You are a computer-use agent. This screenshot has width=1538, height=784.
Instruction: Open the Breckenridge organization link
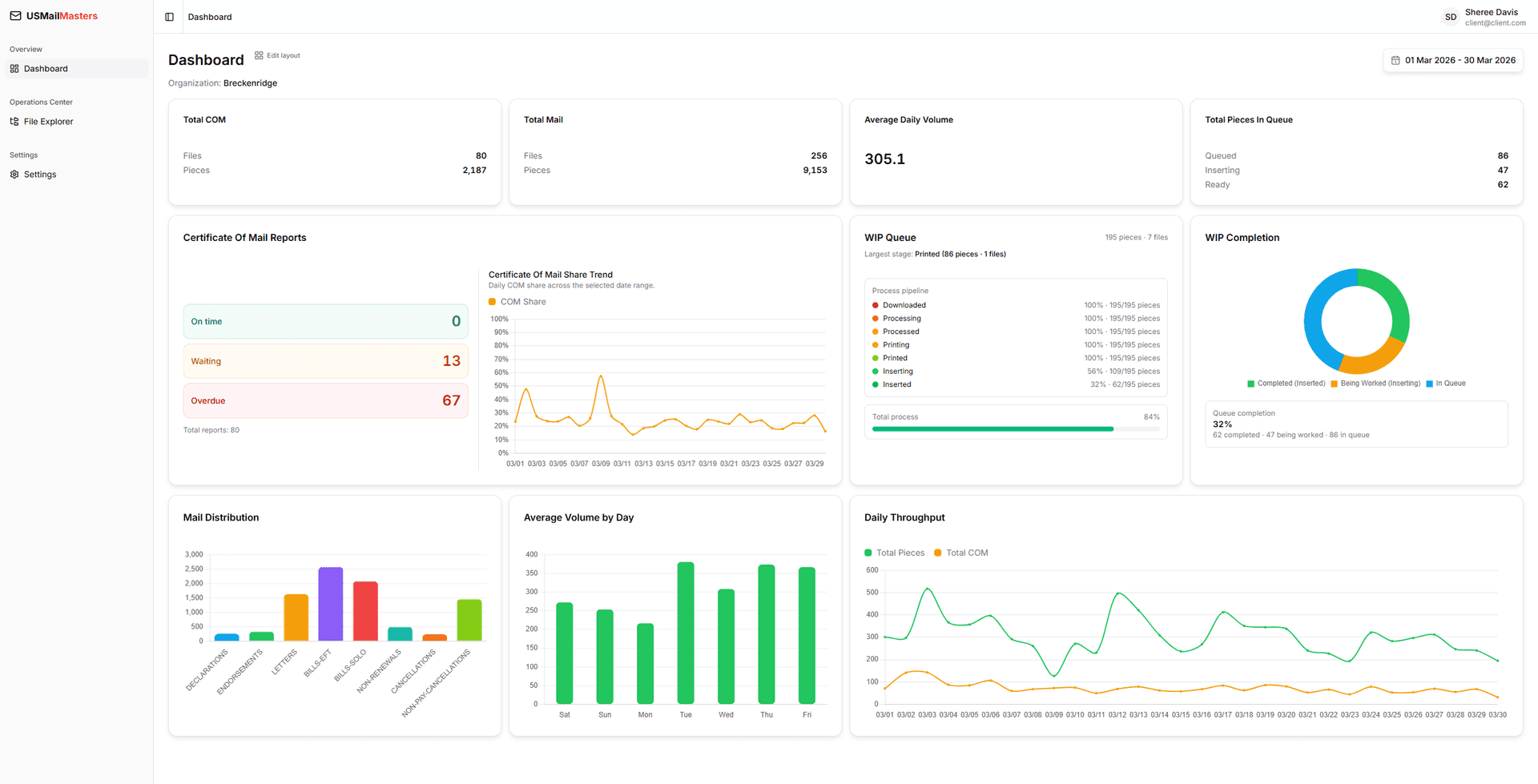[x=250, y=82]
